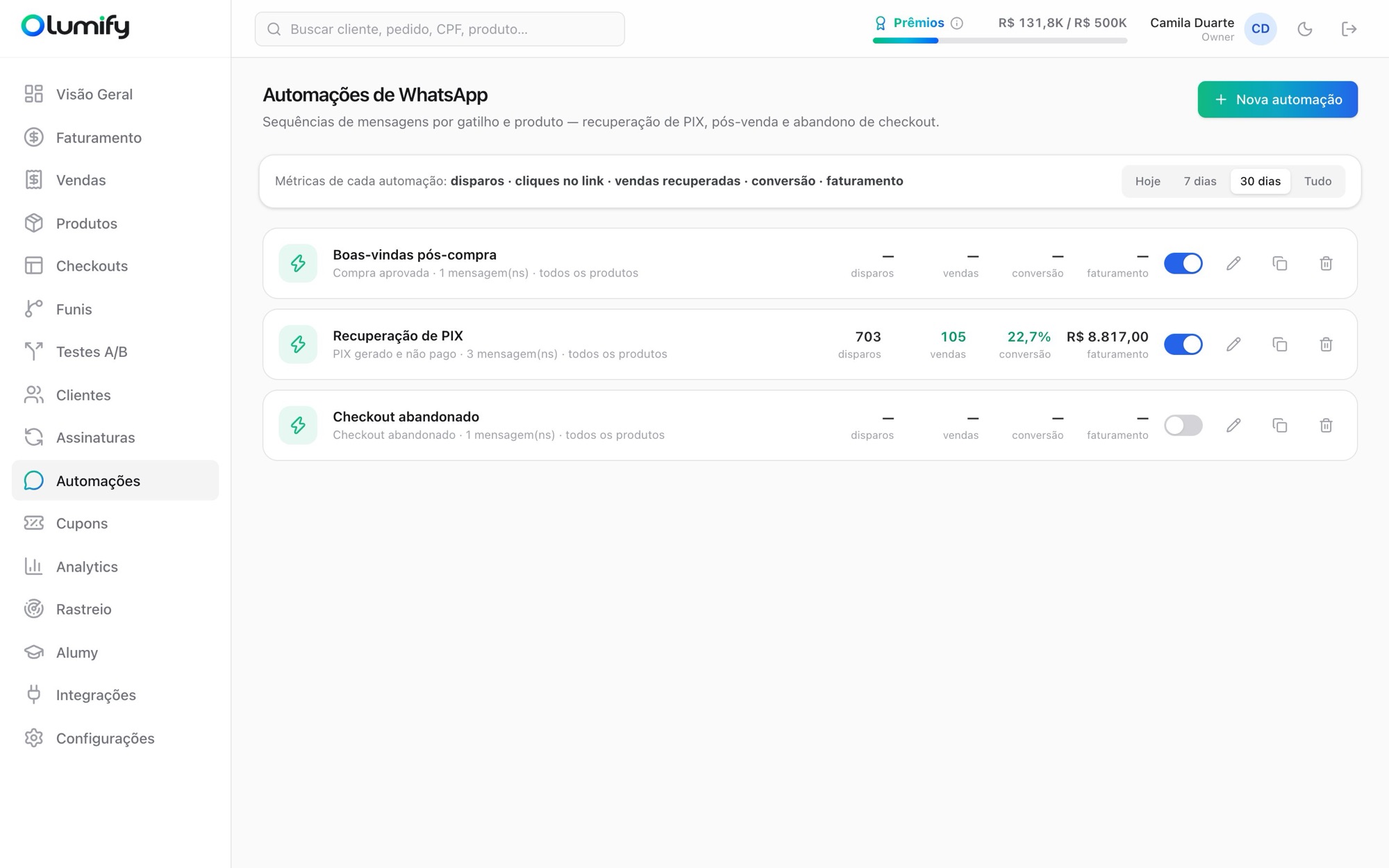Duplicate the Boas-vindas pós-compra automation
Image resolution: width=1389 pixels, height=868 pixels.
point(1280,263)
